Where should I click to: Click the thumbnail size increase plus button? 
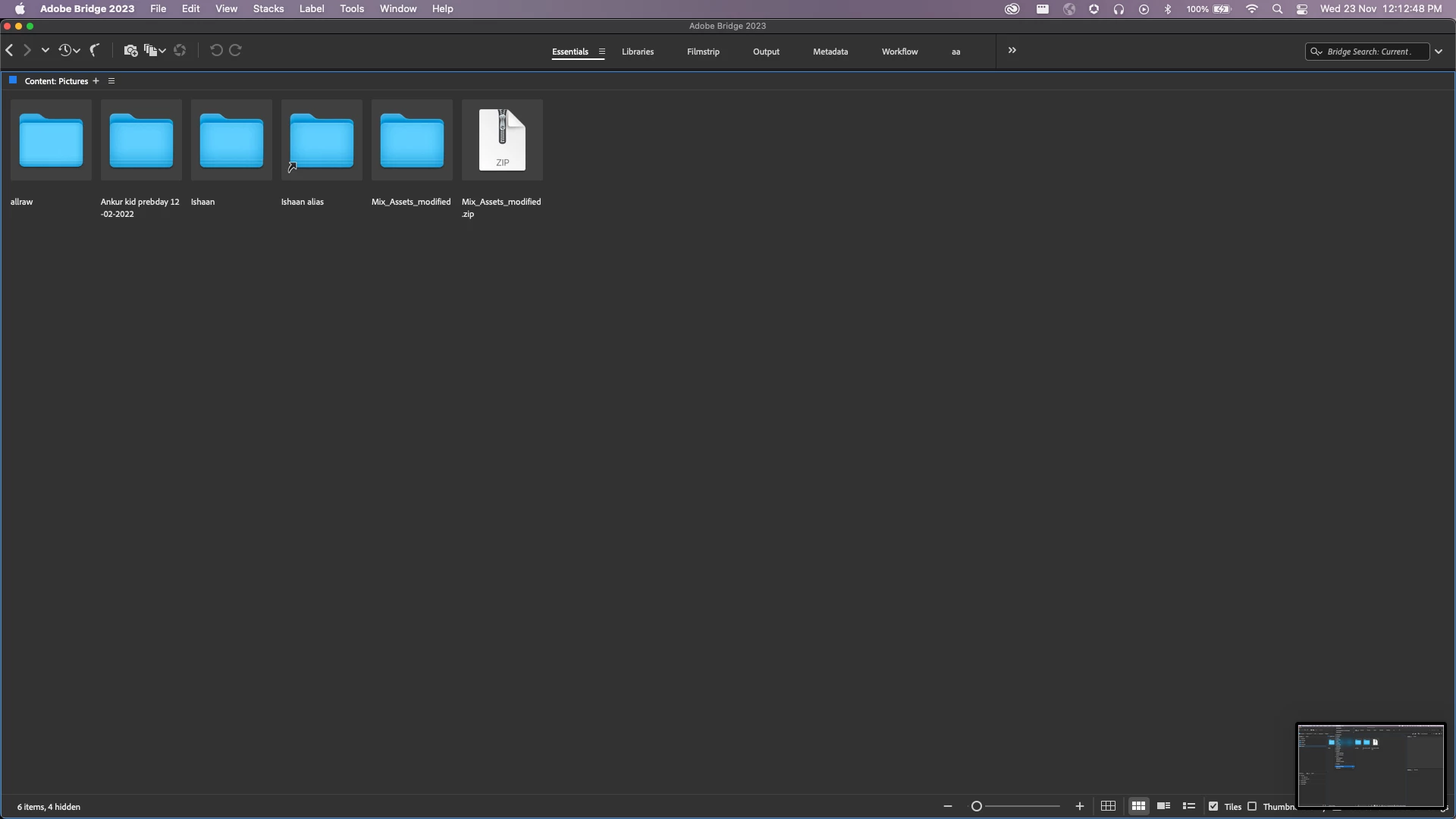[x=1079, y=806]
